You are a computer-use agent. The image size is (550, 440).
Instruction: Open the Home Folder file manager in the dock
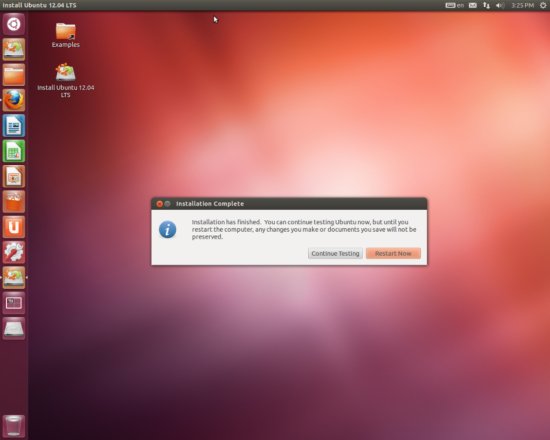(x=14, y=75)
